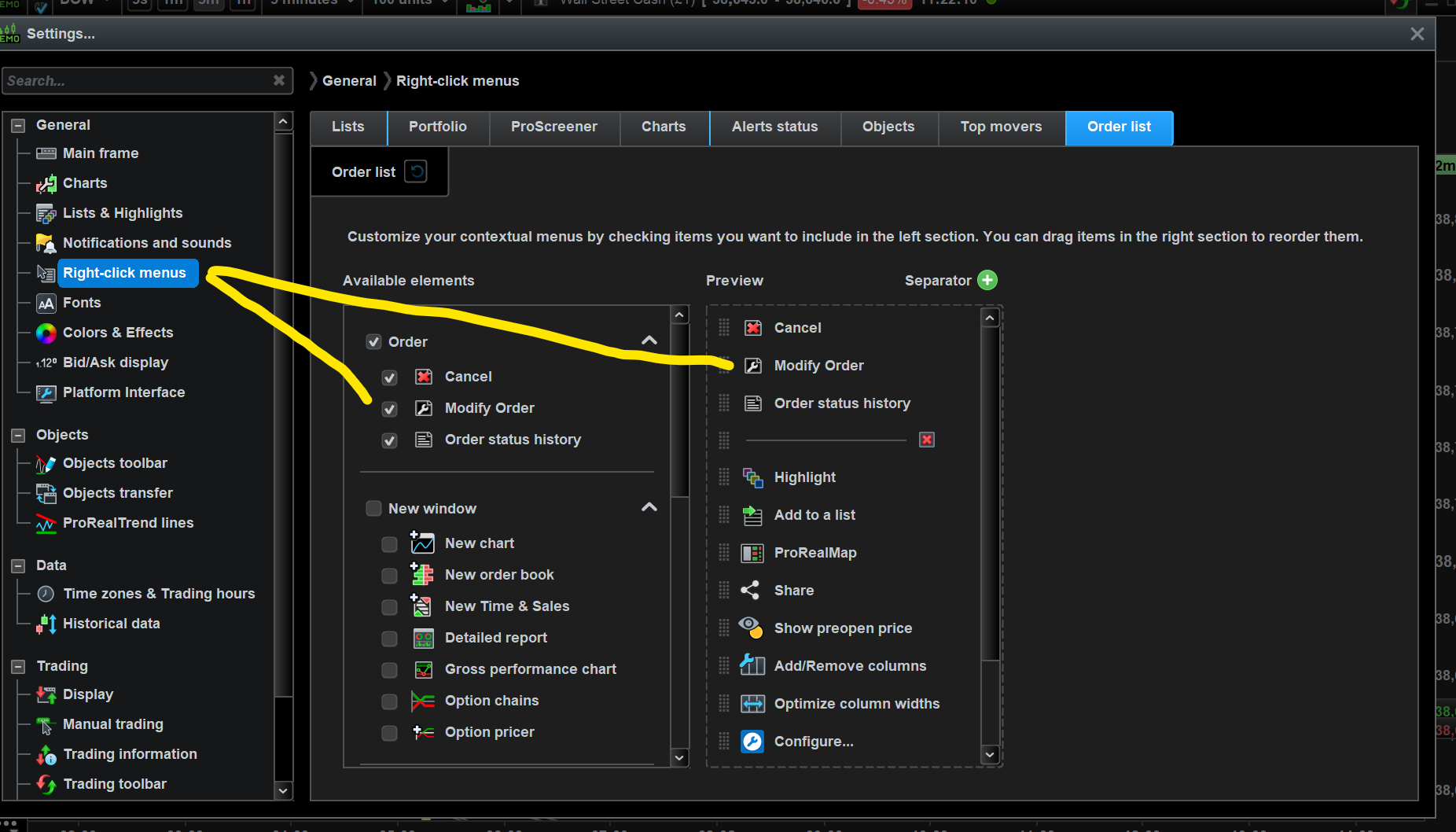This screenshot has width=1456, height=832.
Task: Click the Highlight icon in Preview
Action: 752,477
